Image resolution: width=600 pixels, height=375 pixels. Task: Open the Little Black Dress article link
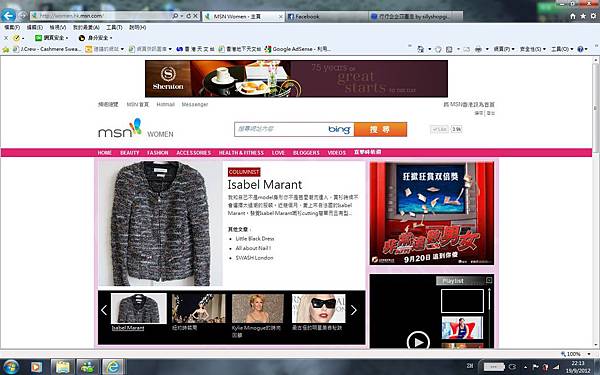255,238
